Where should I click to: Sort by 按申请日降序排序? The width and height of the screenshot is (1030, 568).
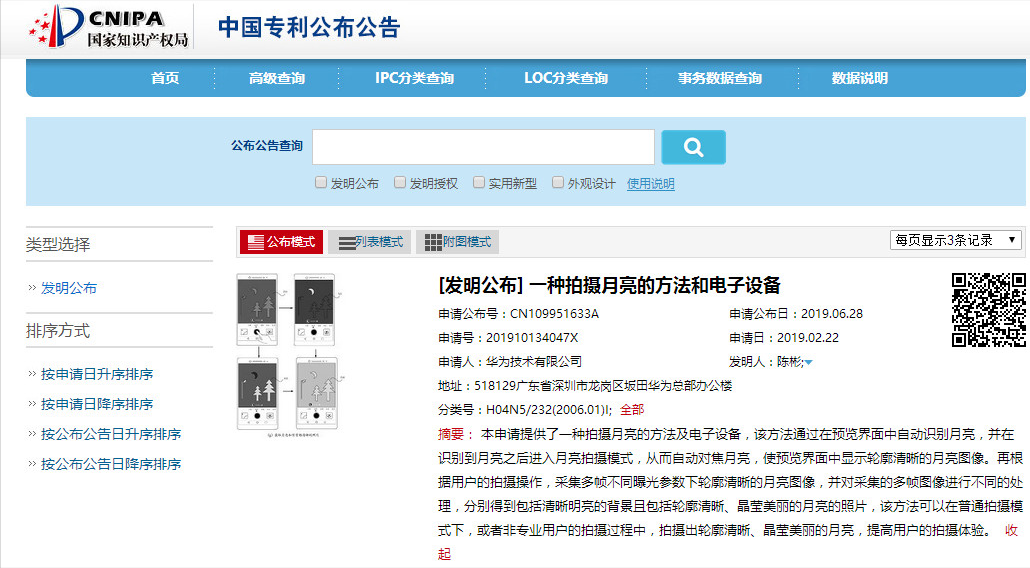[97, 404]
